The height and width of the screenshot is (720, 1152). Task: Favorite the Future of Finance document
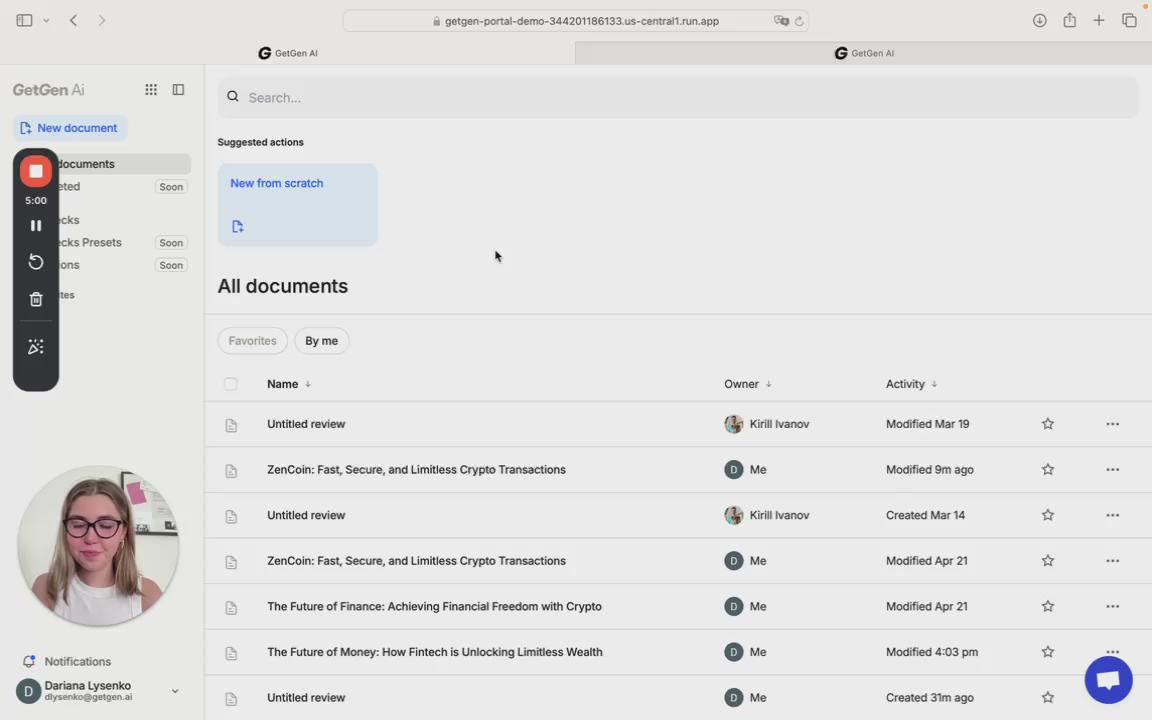[x=1048, y=606]
